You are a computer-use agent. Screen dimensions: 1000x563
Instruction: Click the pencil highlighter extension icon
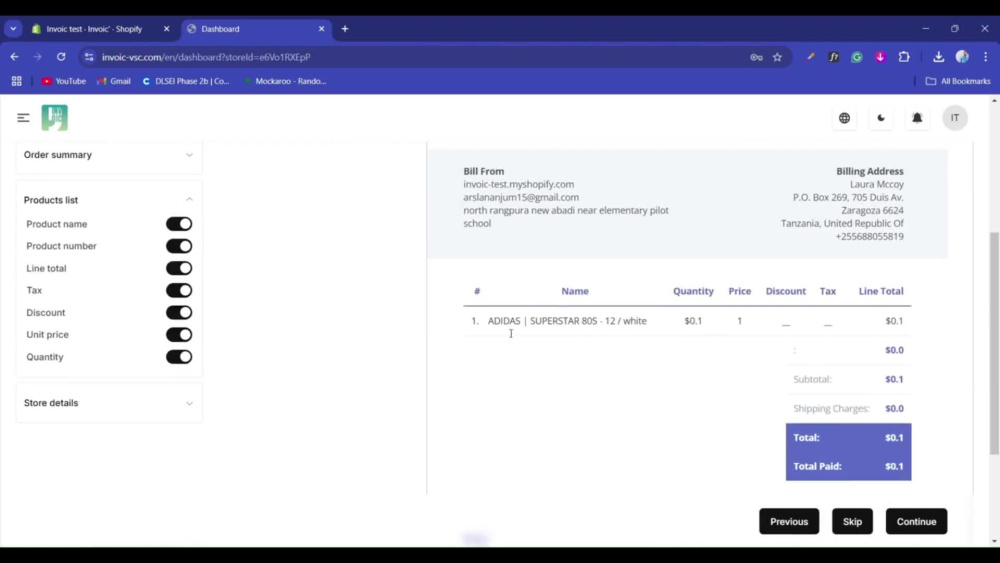(x=810, y=57)
